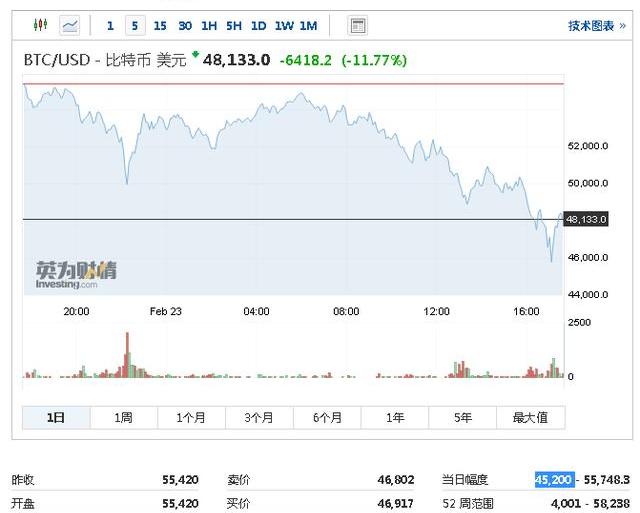Set chart interval to 1 minute
Image resolution: width=640 pixels, height=513 pixels.
110,26
